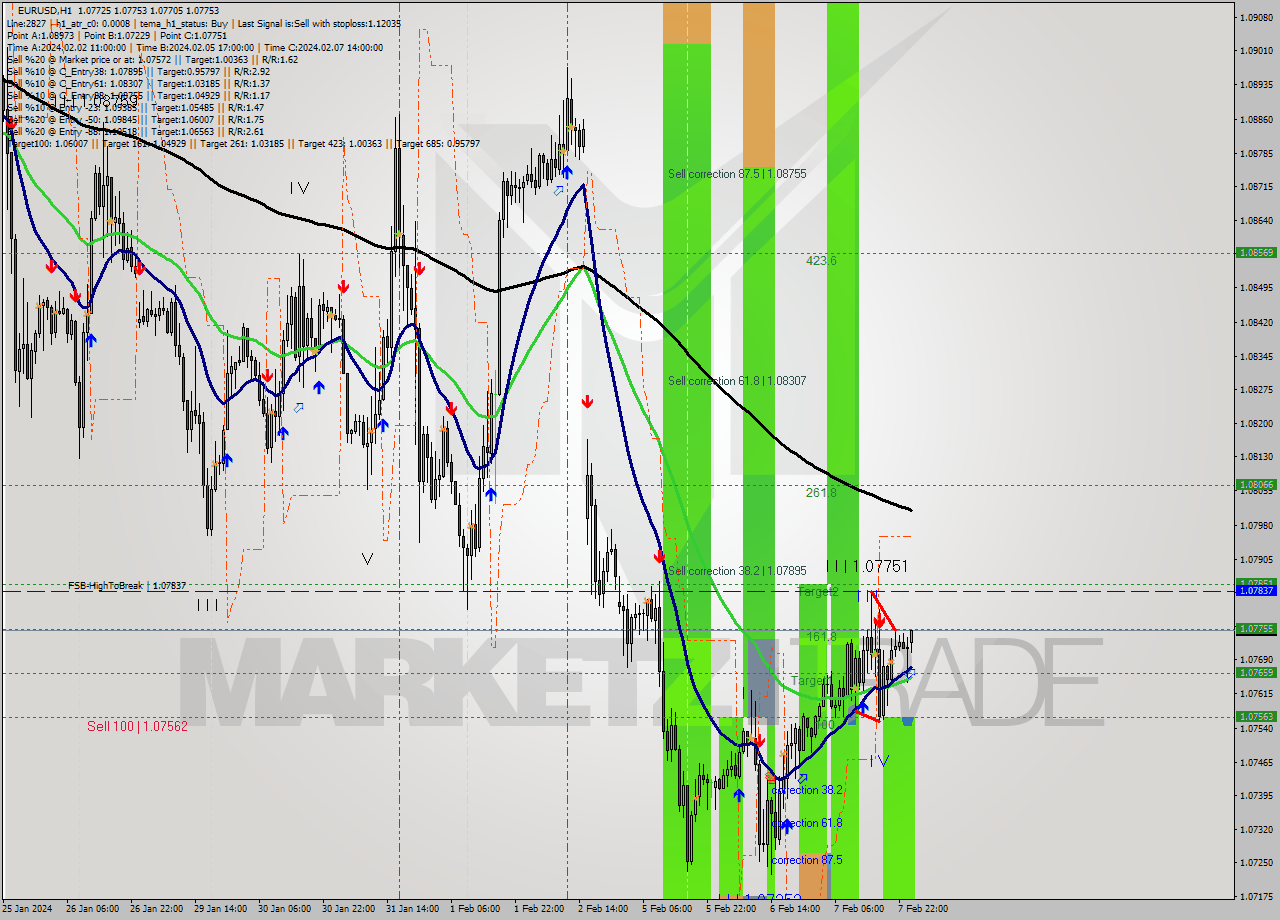Click the 1.09010 price axis value

1256,50
